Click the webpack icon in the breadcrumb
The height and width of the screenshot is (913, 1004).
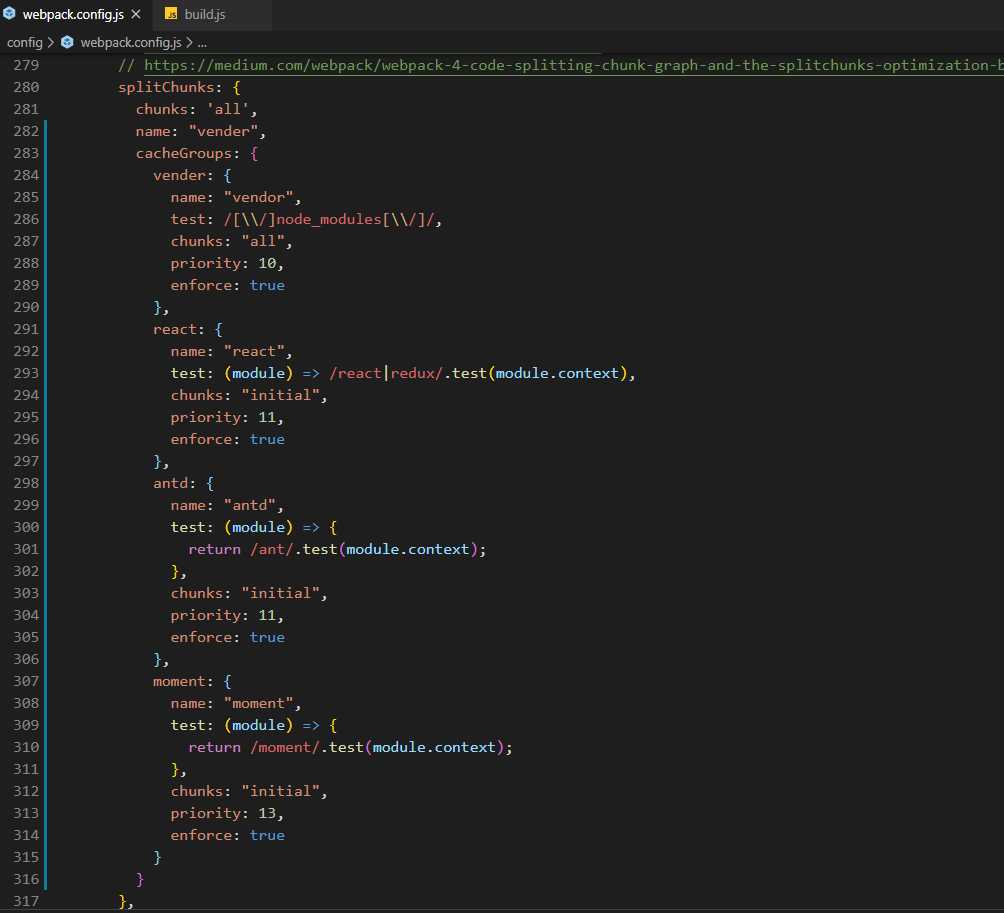[67, 42]
